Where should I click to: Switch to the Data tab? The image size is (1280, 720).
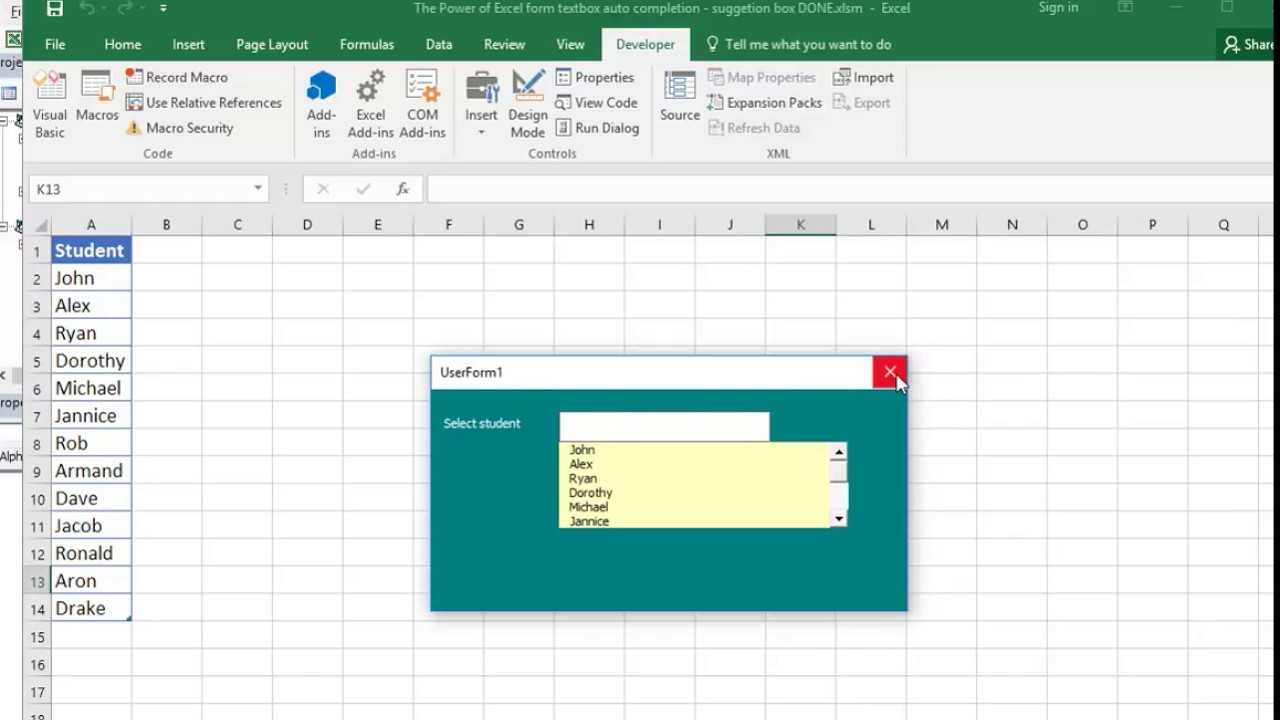(439, 44)
